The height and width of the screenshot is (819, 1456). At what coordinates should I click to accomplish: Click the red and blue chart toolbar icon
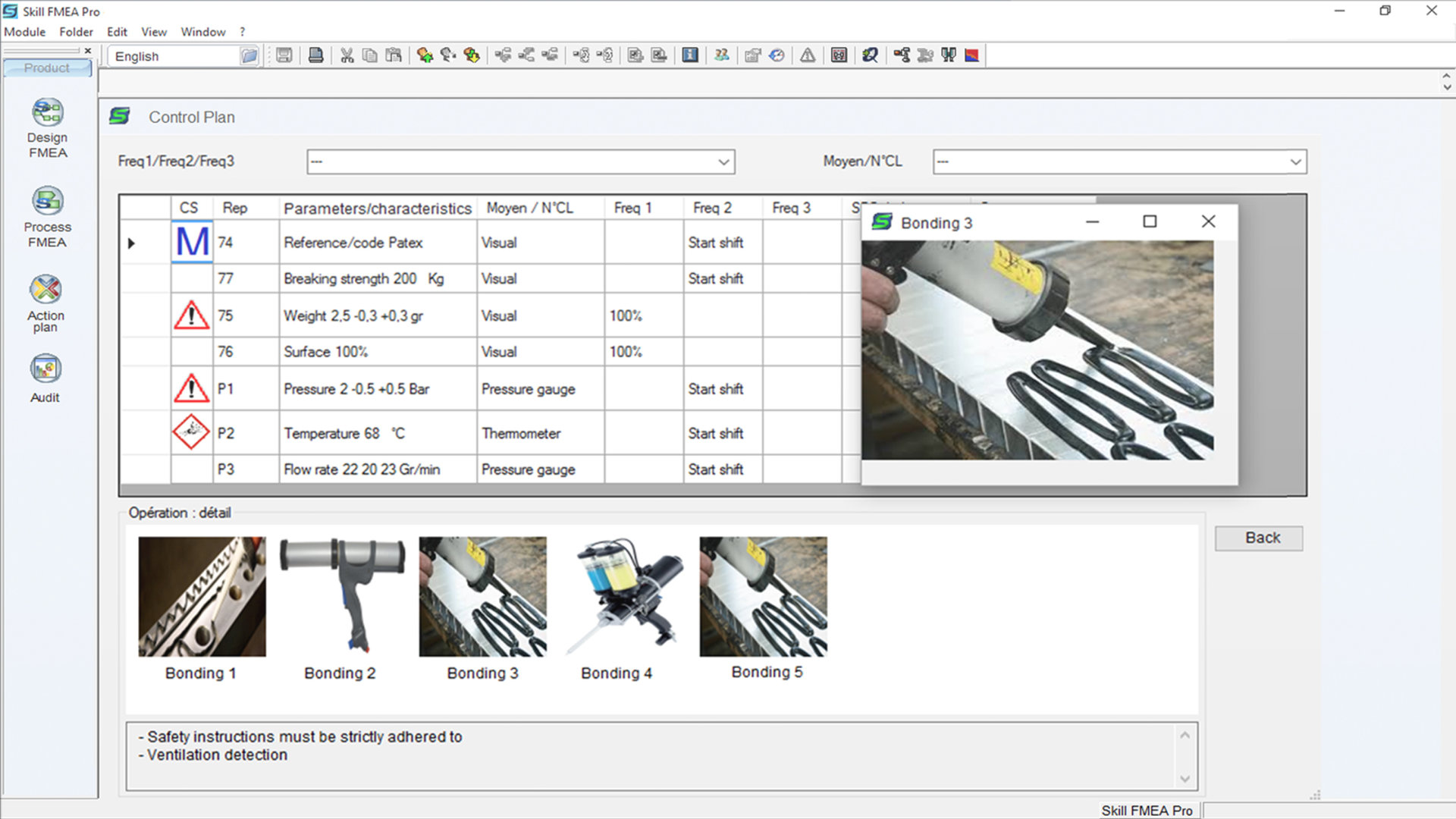971,55
